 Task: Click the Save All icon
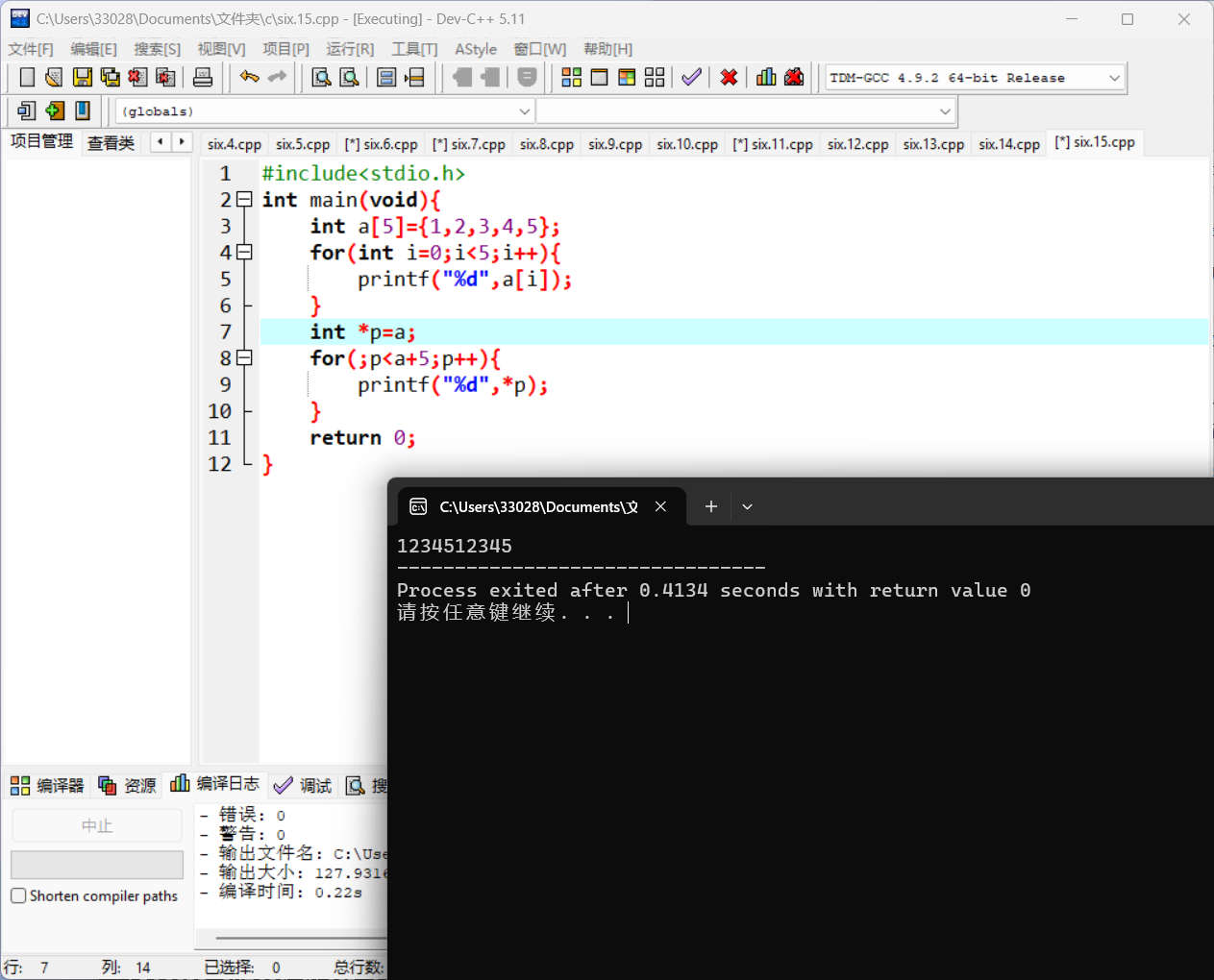coord(111,78)
